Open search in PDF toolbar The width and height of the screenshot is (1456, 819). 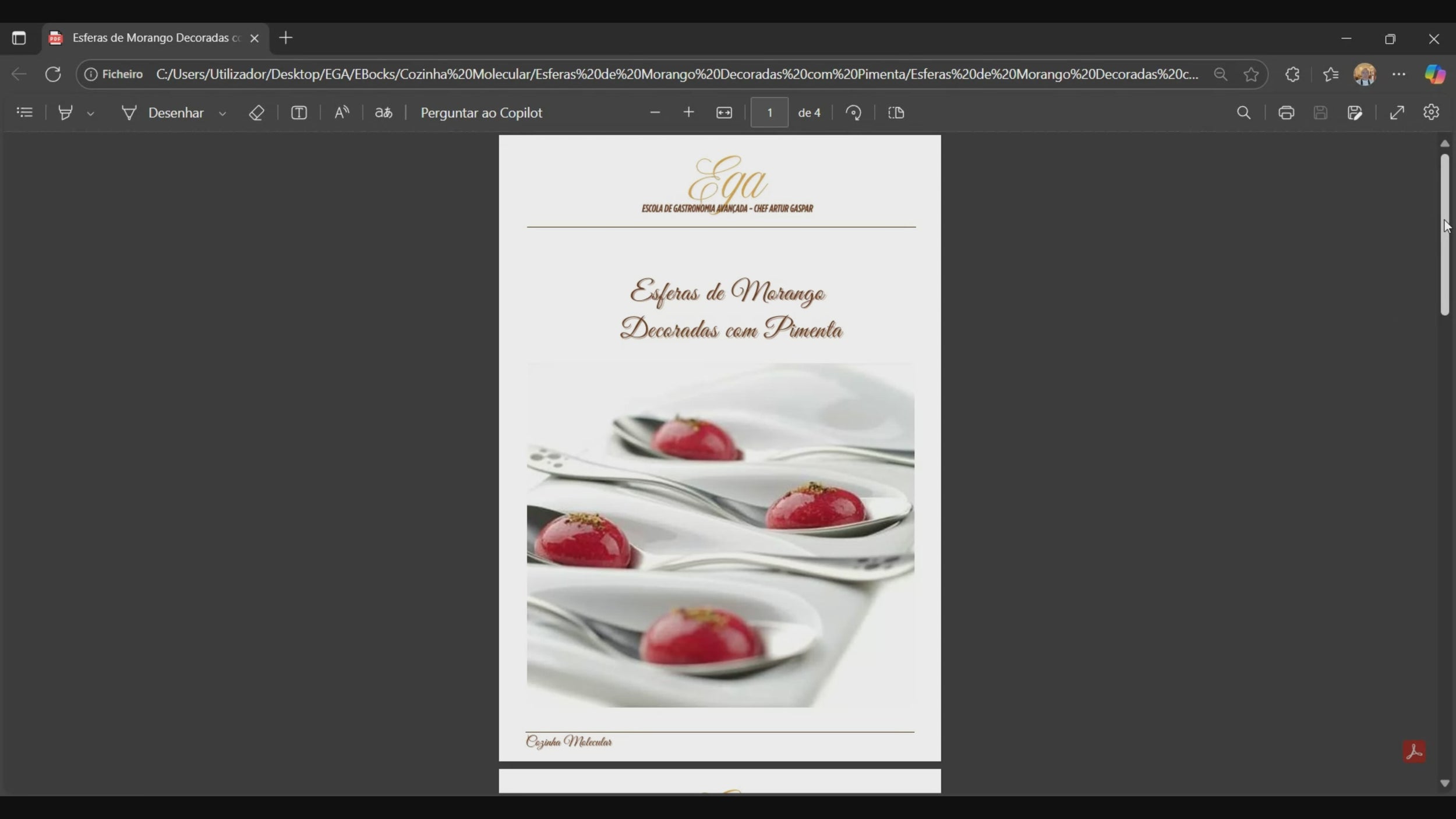click(1243, 112)
